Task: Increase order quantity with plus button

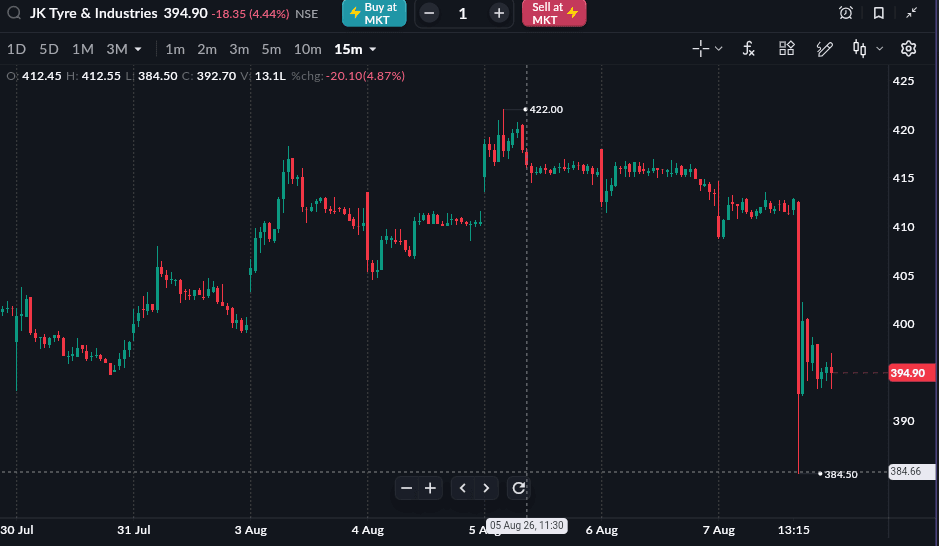Action: [x=498, y=13]
